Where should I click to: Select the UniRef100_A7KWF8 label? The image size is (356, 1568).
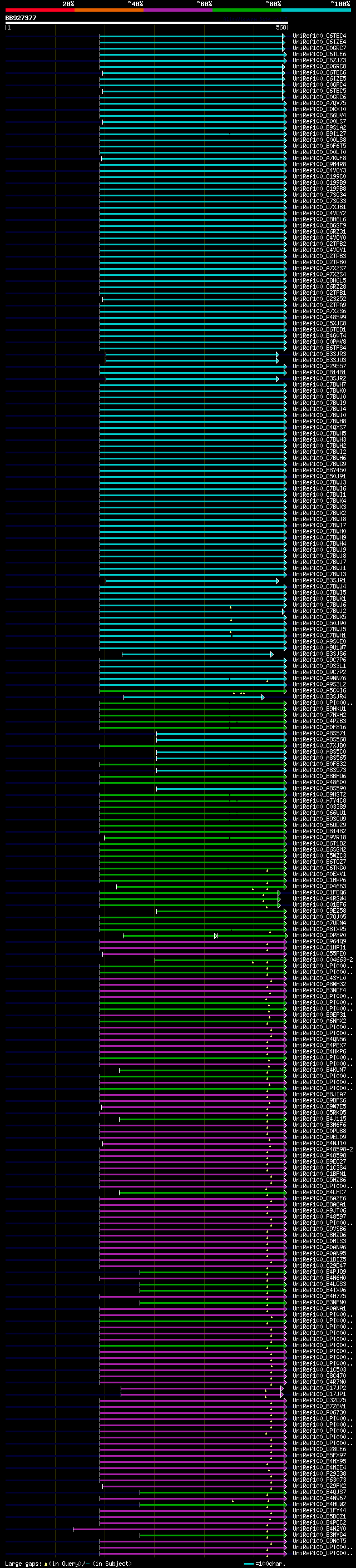319,159
